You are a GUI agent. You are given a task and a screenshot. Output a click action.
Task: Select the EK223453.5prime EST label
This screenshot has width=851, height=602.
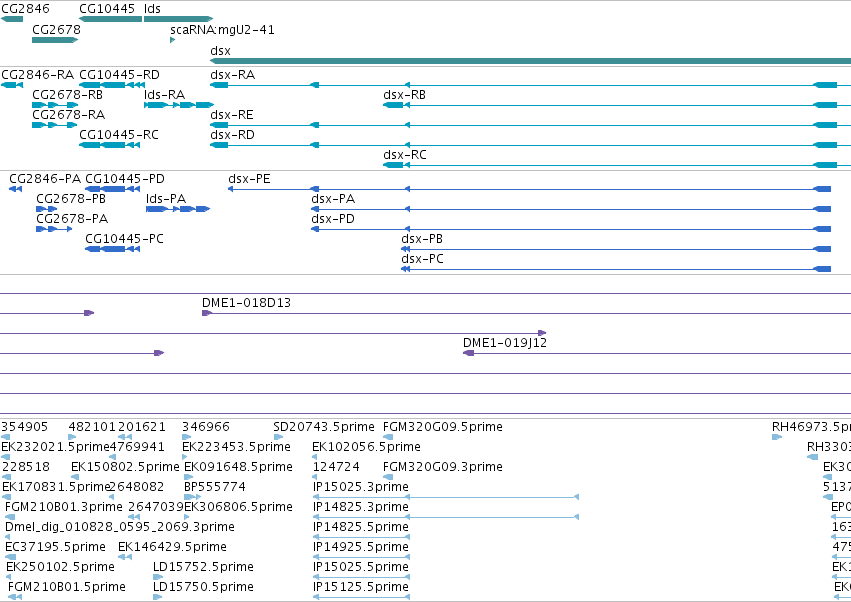[x=236, y=447]
